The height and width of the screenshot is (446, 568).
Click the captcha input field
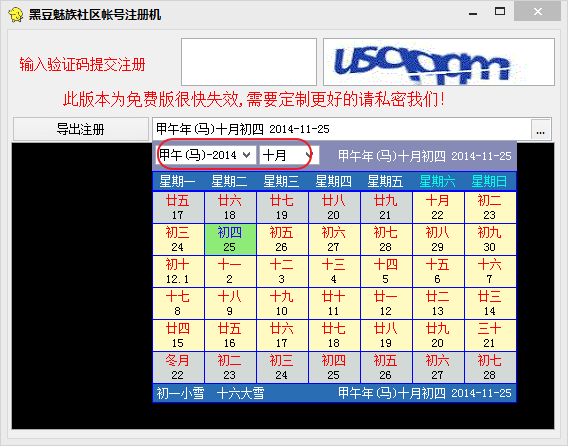249,62
